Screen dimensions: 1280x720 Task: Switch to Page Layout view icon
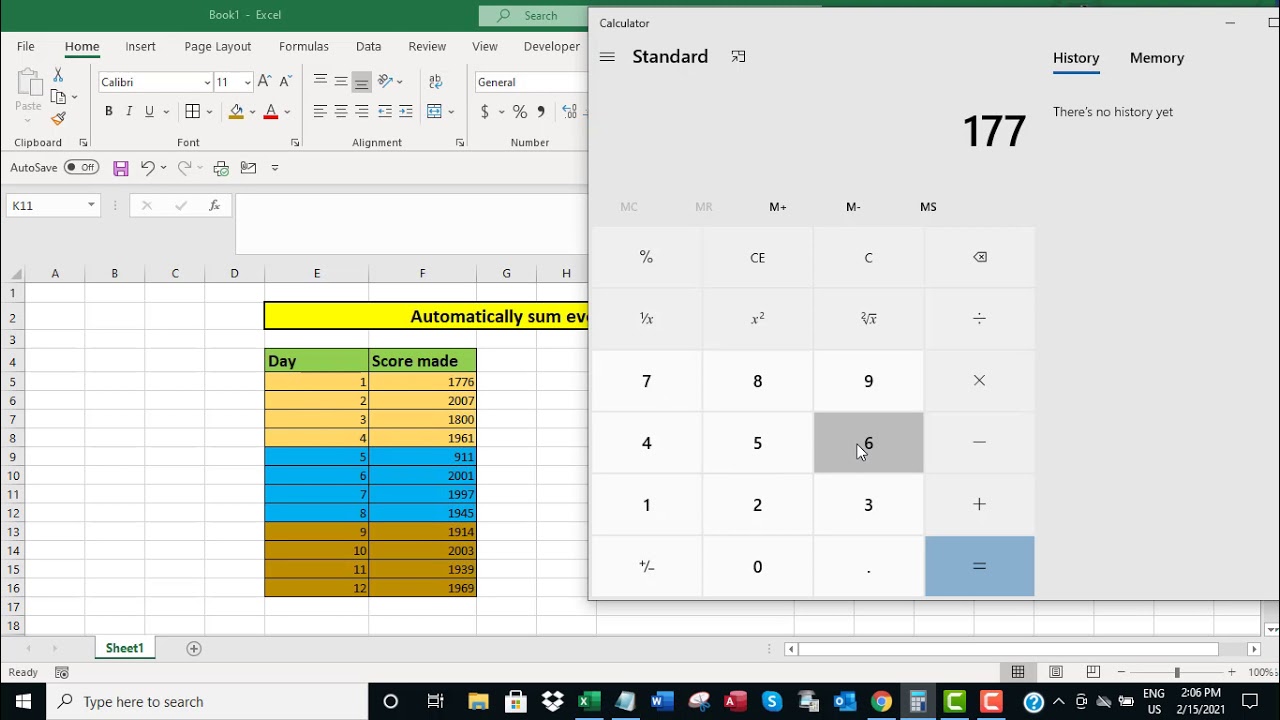(x=1055, y=672)
